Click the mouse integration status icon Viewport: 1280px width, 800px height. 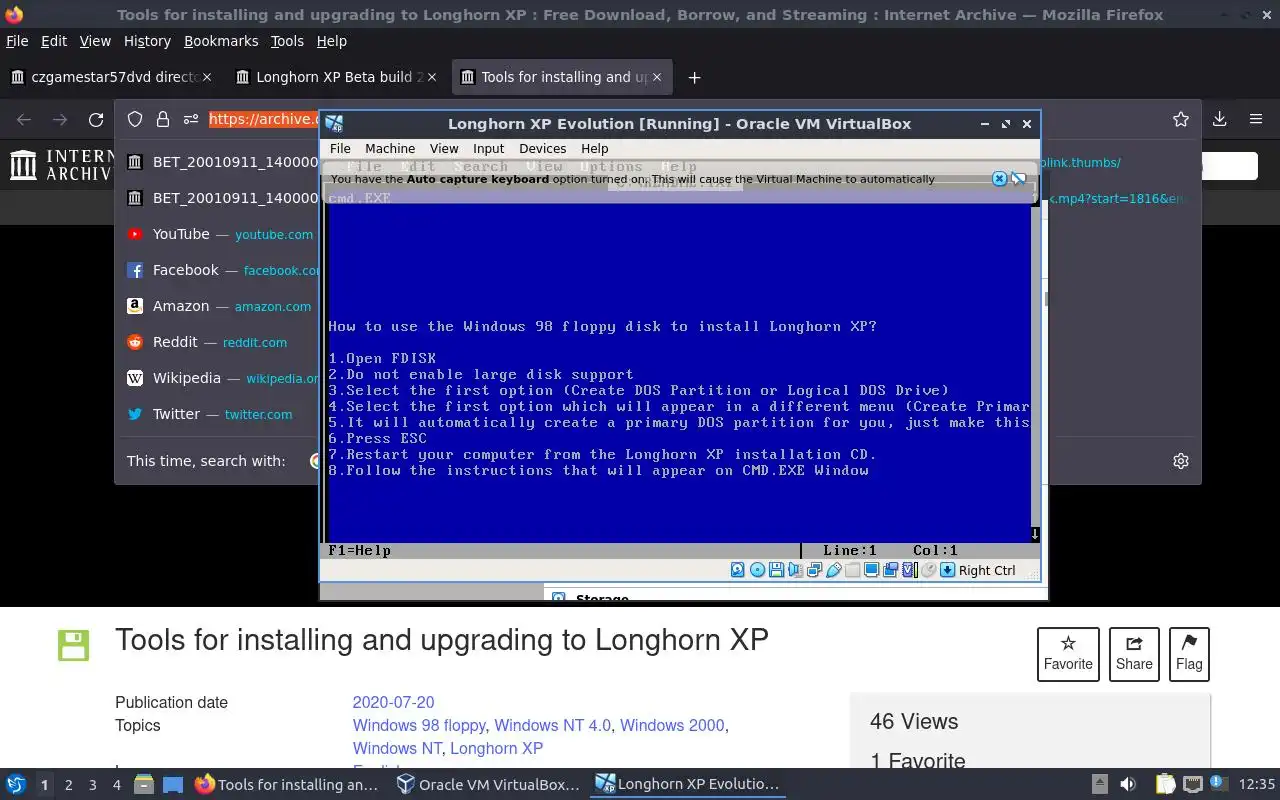928,570
